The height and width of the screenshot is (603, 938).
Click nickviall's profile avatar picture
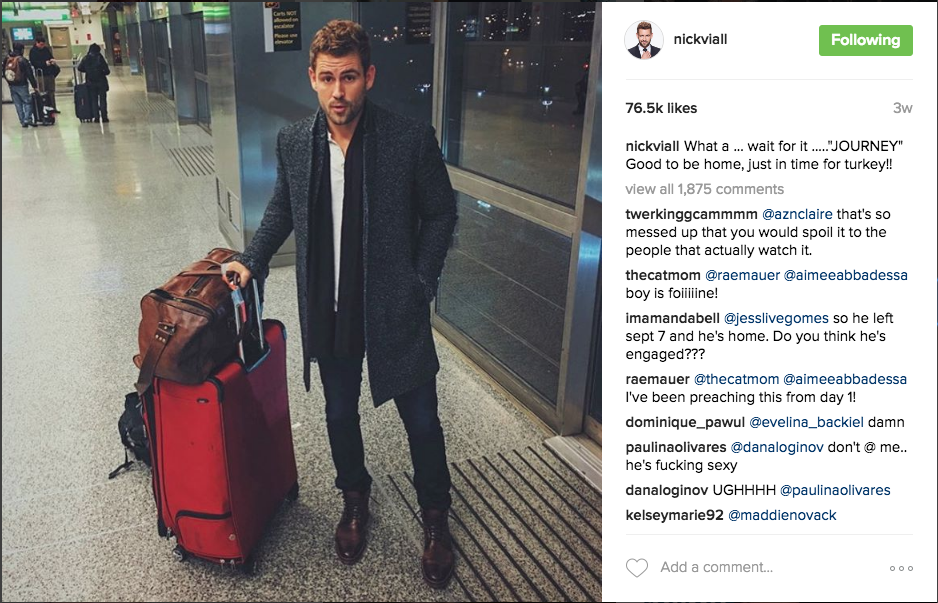[x=644, y=40]
